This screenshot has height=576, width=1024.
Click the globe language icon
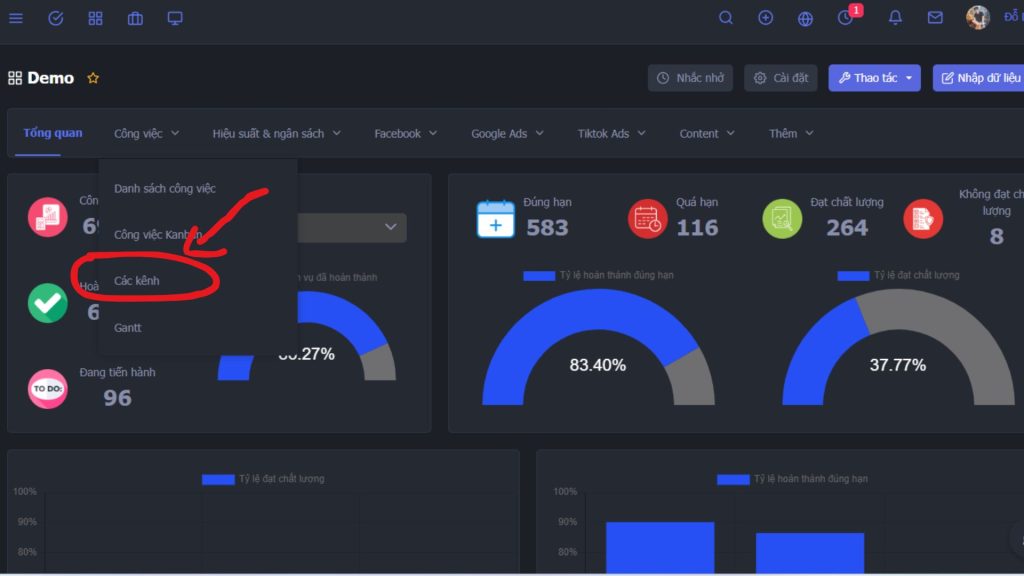806,18
